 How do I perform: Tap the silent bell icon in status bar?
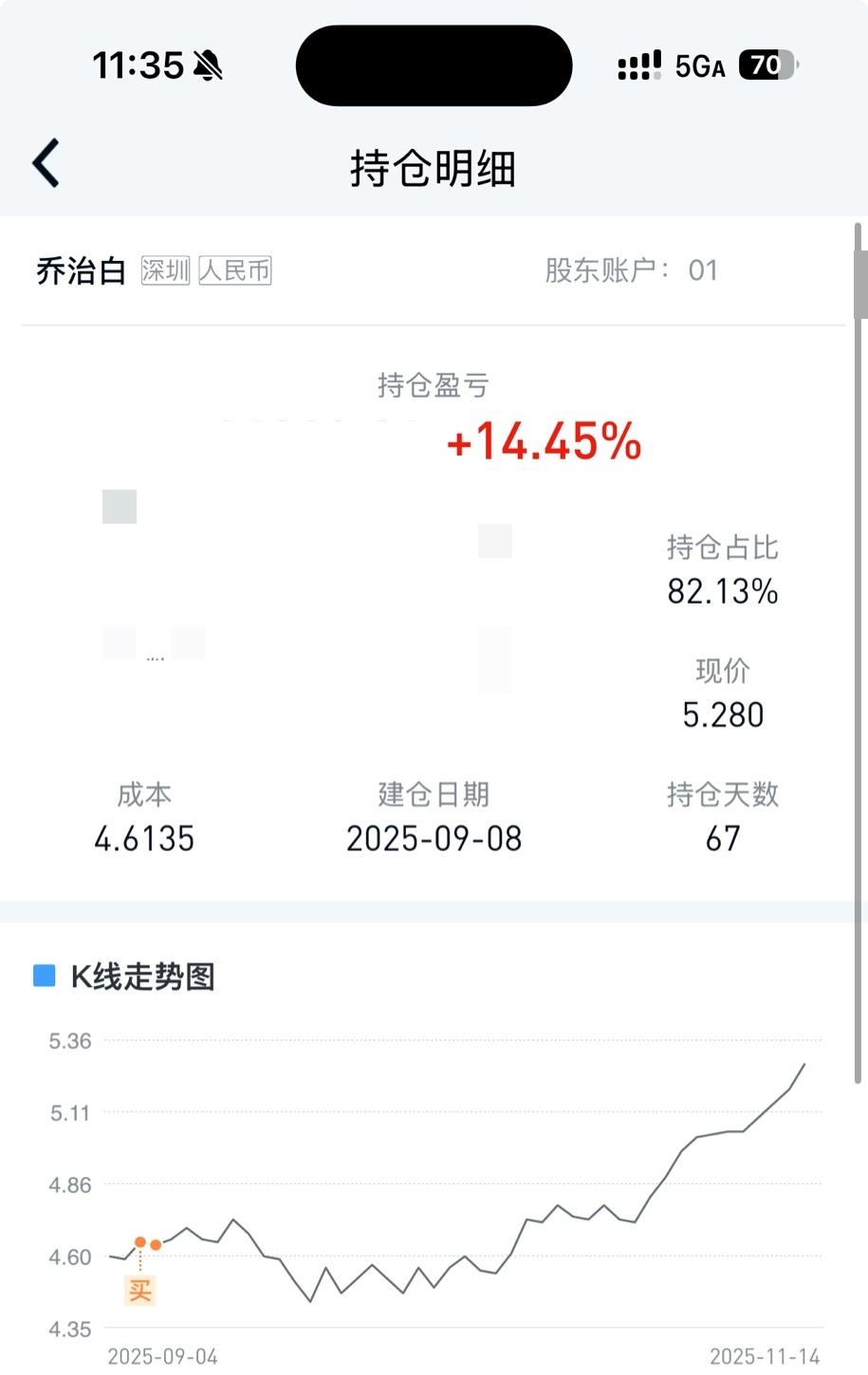pos(208,65)
